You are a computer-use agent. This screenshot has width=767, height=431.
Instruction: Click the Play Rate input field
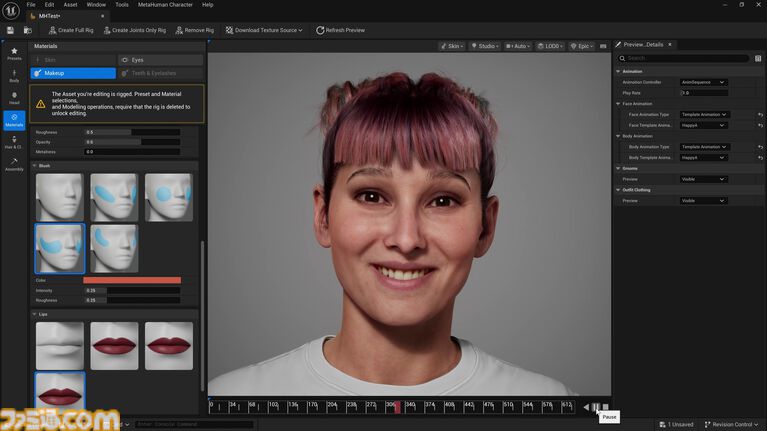[x=704, y=93]
